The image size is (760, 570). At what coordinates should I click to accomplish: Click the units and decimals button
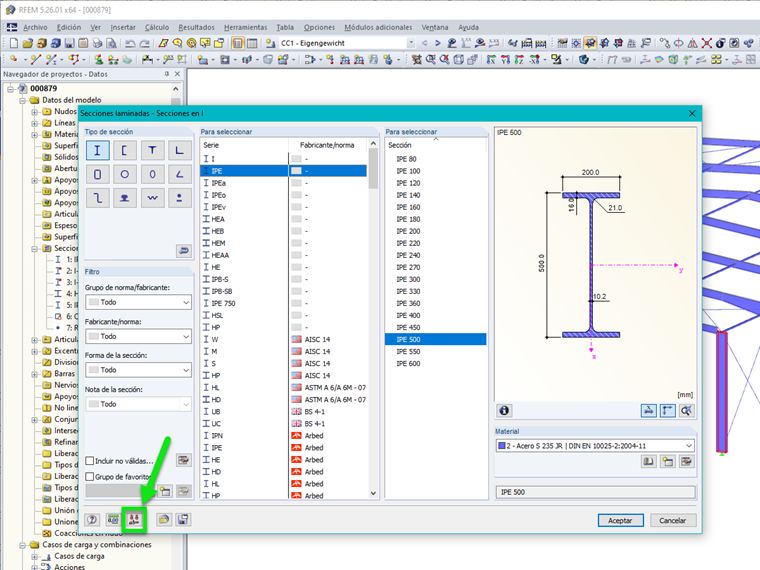(113, 520)
